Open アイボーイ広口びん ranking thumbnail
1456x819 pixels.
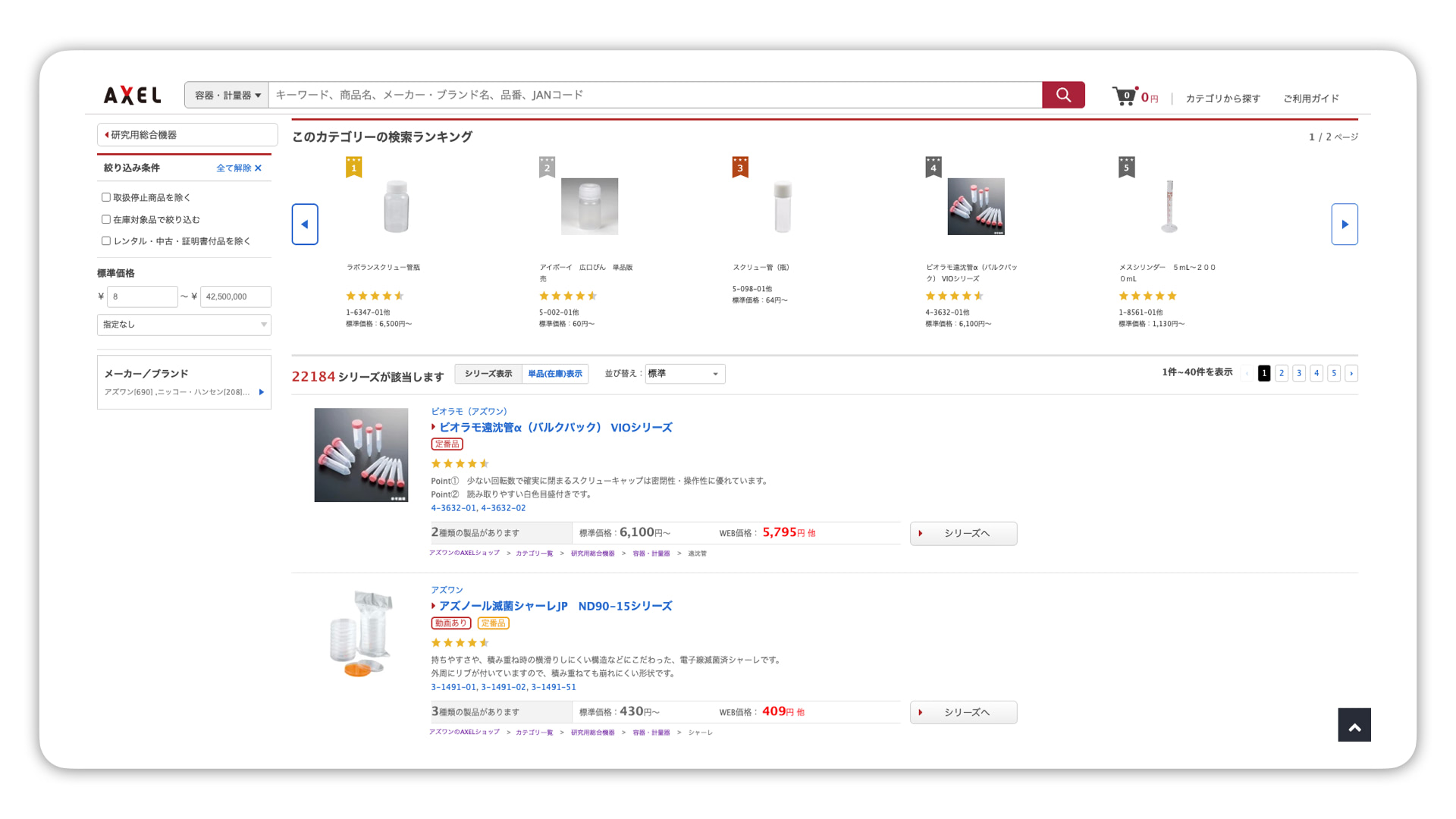pos(589,206)
